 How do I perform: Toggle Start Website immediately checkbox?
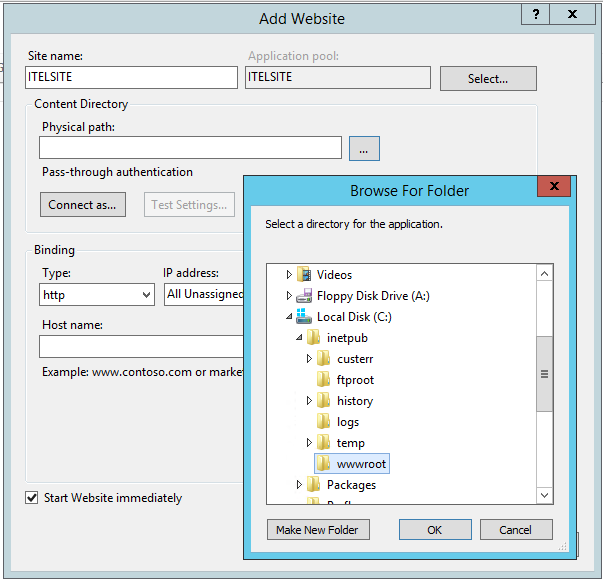click(x=32, y=498)
